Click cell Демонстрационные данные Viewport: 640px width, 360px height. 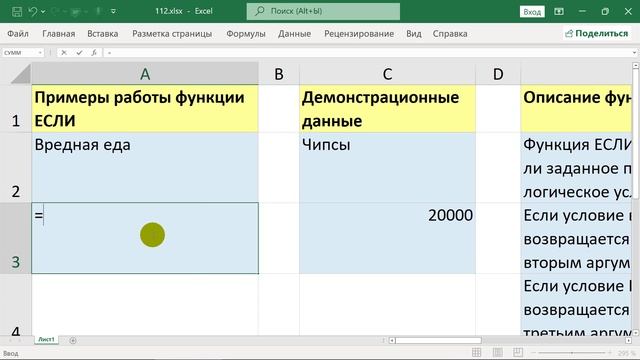[387, 109]
